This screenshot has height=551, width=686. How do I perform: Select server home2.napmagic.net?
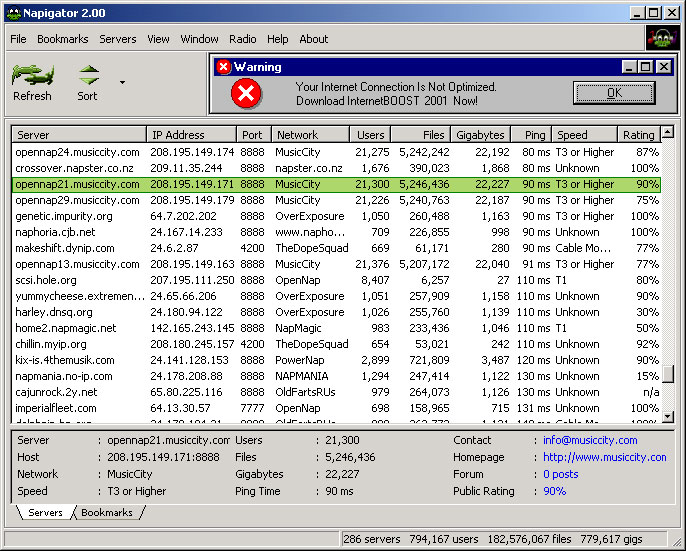(336, 328)
